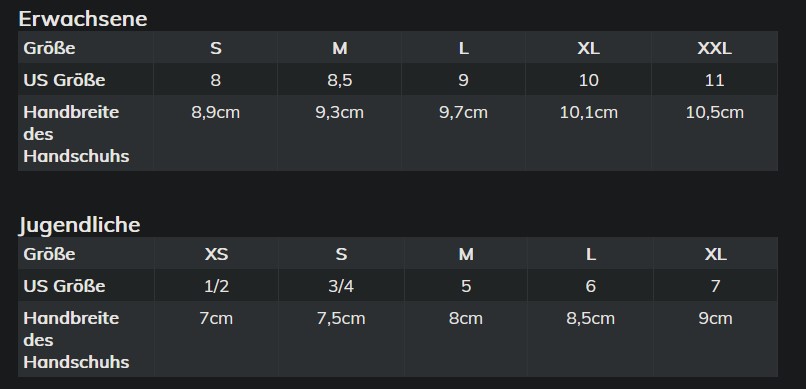
Task: Click the 10,1cm hand width cell
Action: pyautogui.click(x=589, y=133)
